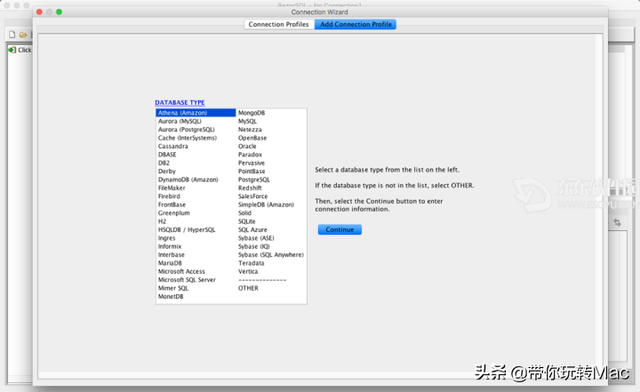
Task: Select Informix database type
Action: (170, 247)
